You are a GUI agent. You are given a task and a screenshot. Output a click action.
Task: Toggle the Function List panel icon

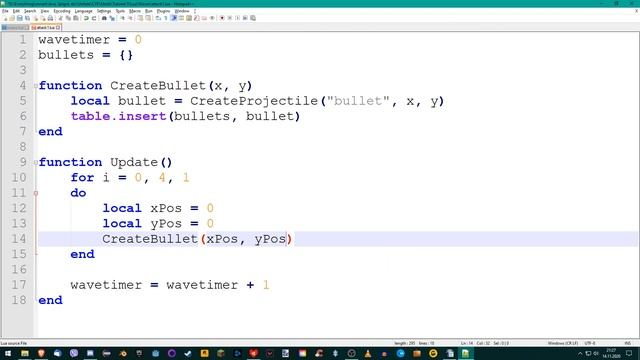click(196, 18)
